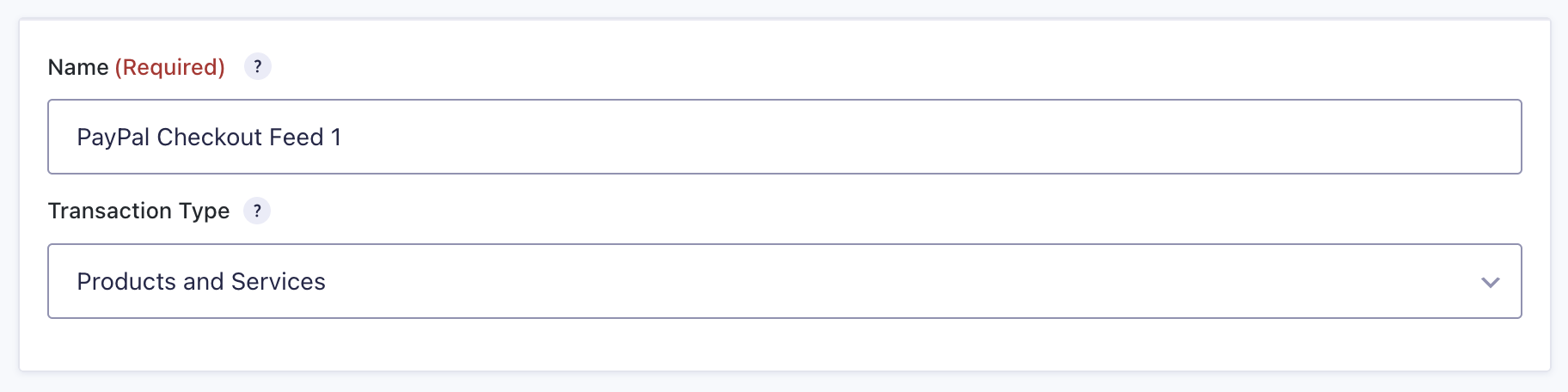Select the "Products and Services" option text
The width and height of the screenshot is (1568, 392).
[x=201, y=281]
